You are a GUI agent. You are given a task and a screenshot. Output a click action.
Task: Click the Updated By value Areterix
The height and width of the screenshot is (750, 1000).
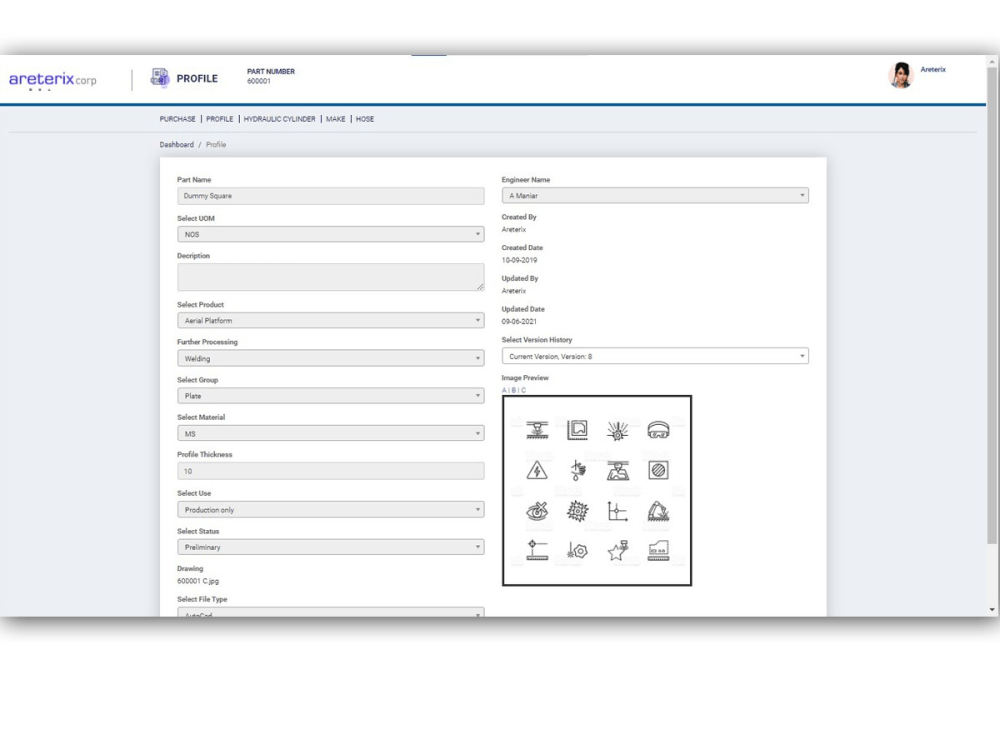click(513, 291)
